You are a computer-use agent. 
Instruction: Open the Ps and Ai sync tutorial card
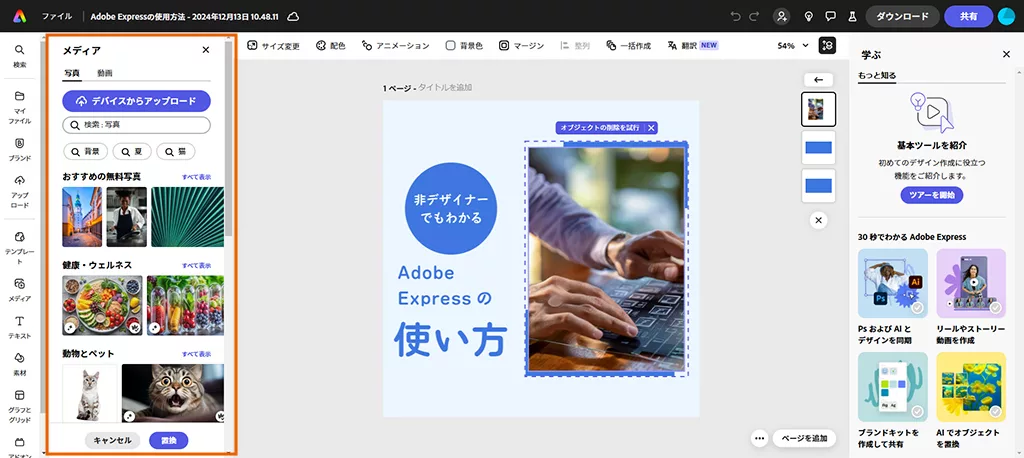(x=893, y=297)
